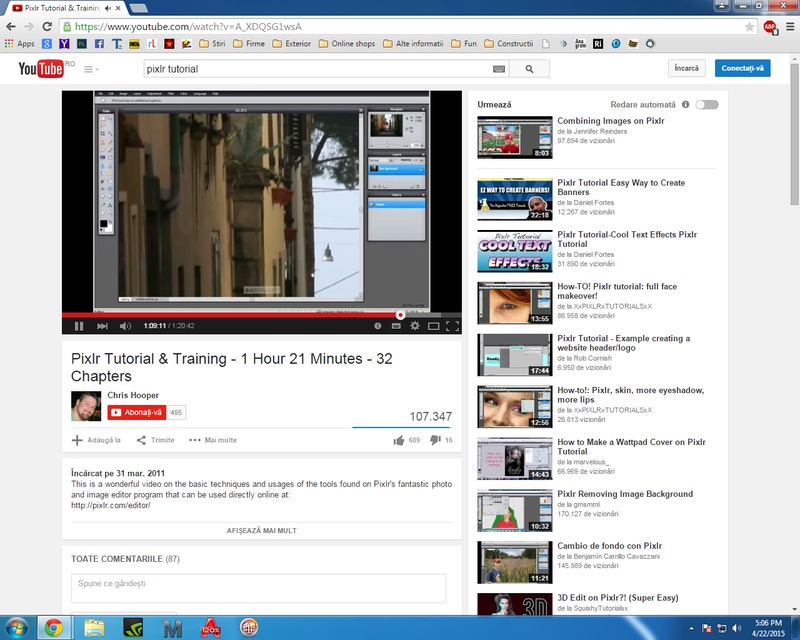Click the Încarcă upload button

[x=687, y=68]
